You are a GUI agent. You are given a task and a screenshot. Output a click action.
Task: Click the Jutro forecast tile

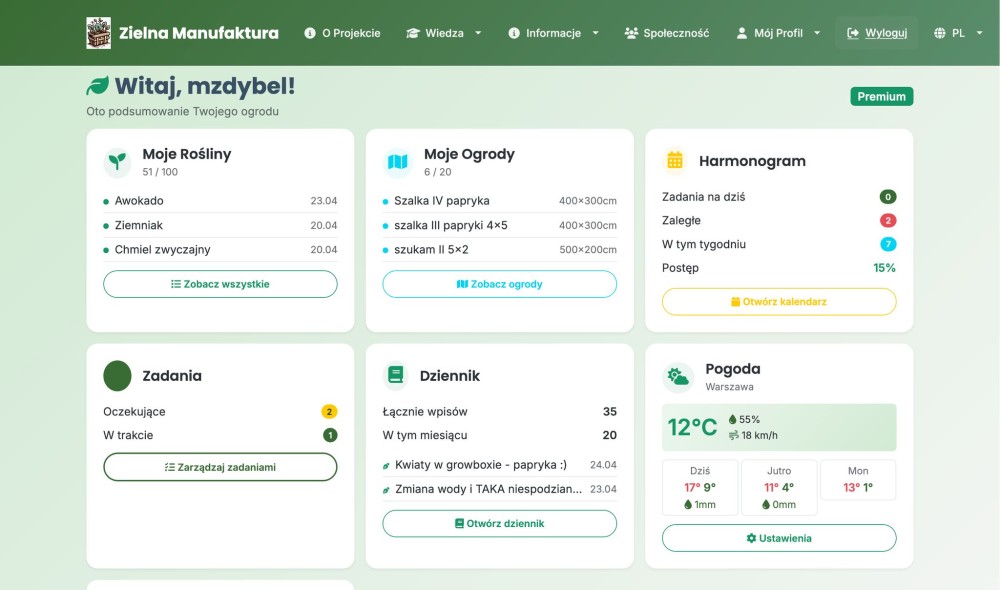pyautogui.click(x=779, y=487)
